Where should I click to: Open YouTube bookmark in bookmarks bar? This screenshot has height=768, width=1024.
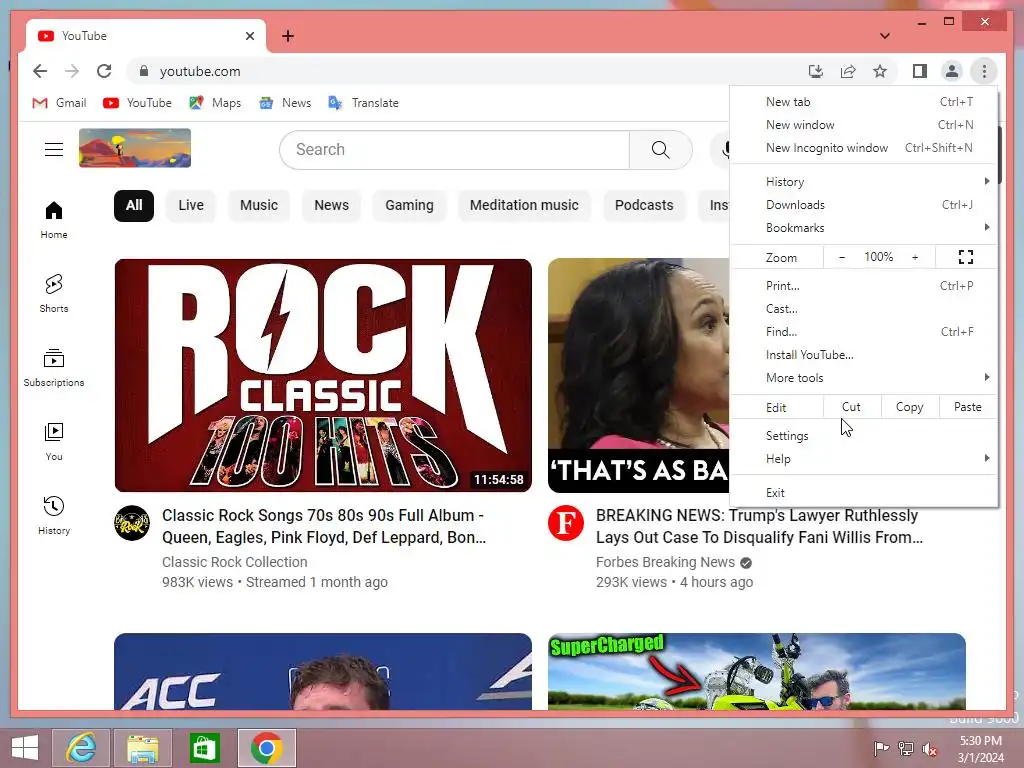[138, 103]
